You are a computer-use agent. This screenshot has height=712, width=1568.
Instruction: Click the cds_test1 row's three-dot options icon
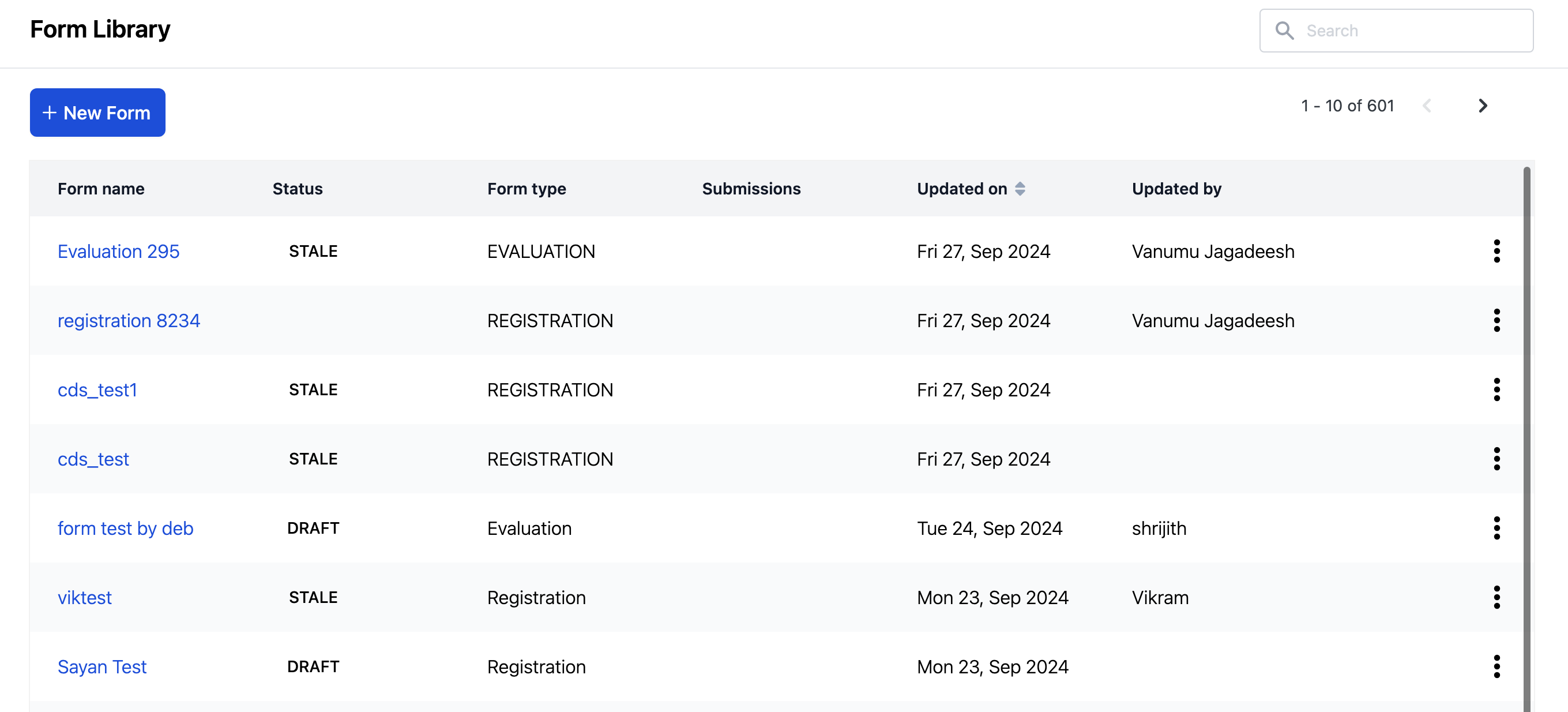pyautogui.click(x=1496, y=390)
